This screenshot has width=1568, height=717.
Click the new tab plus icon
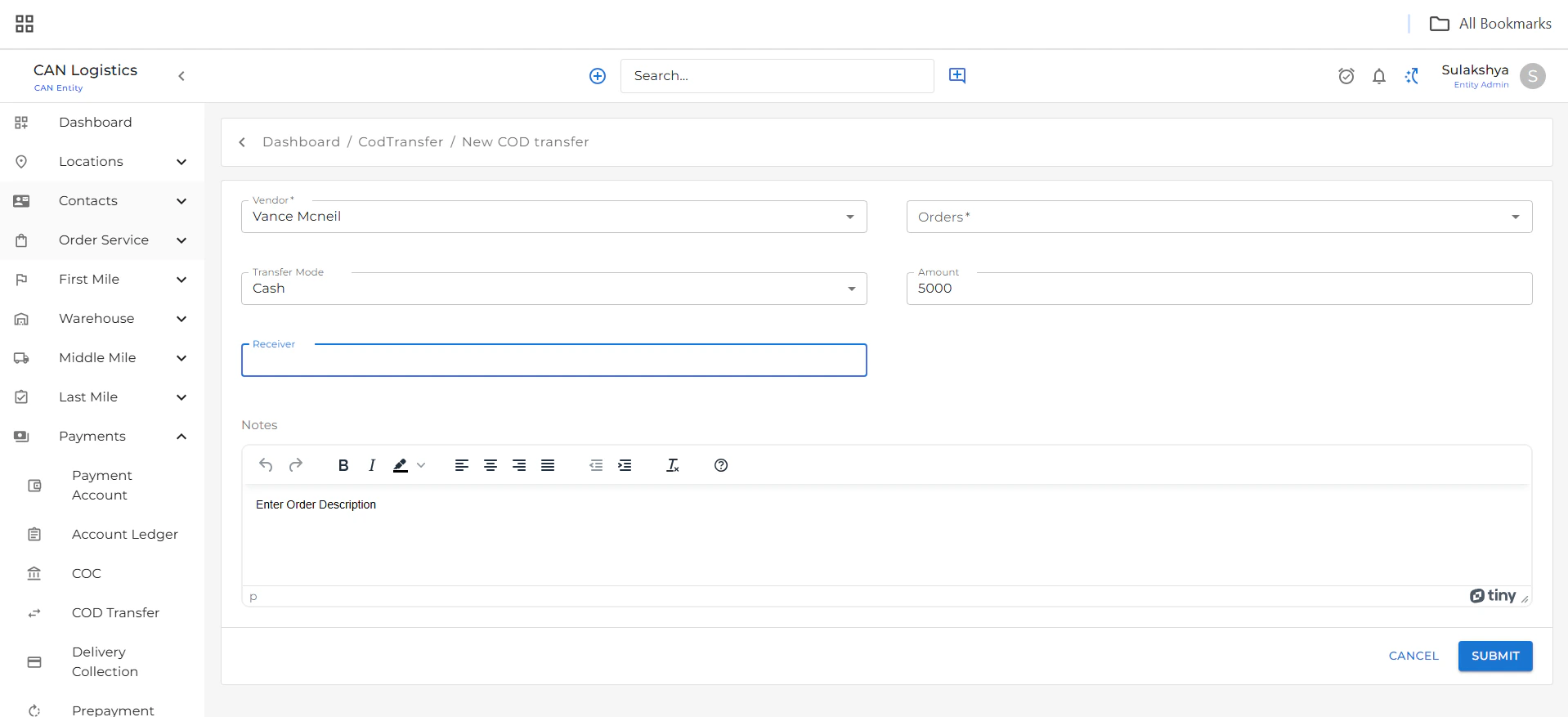(957, 75)
